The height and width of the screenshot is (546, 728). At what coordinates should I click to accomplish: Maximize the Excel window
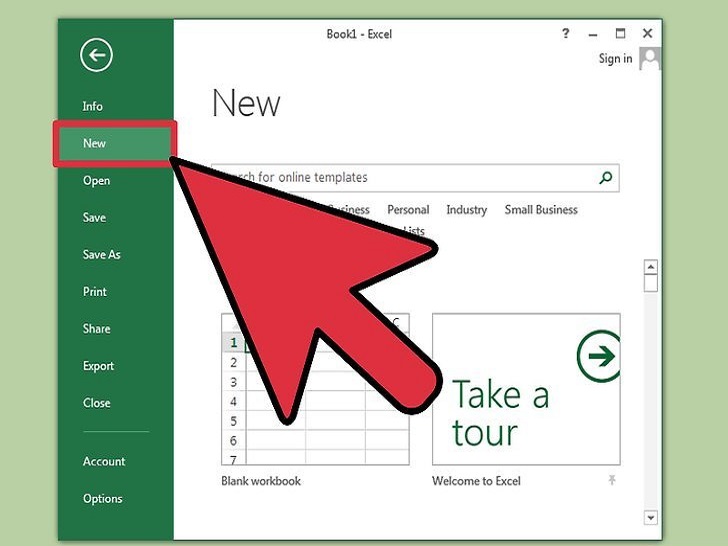click(x=620, y=33)
